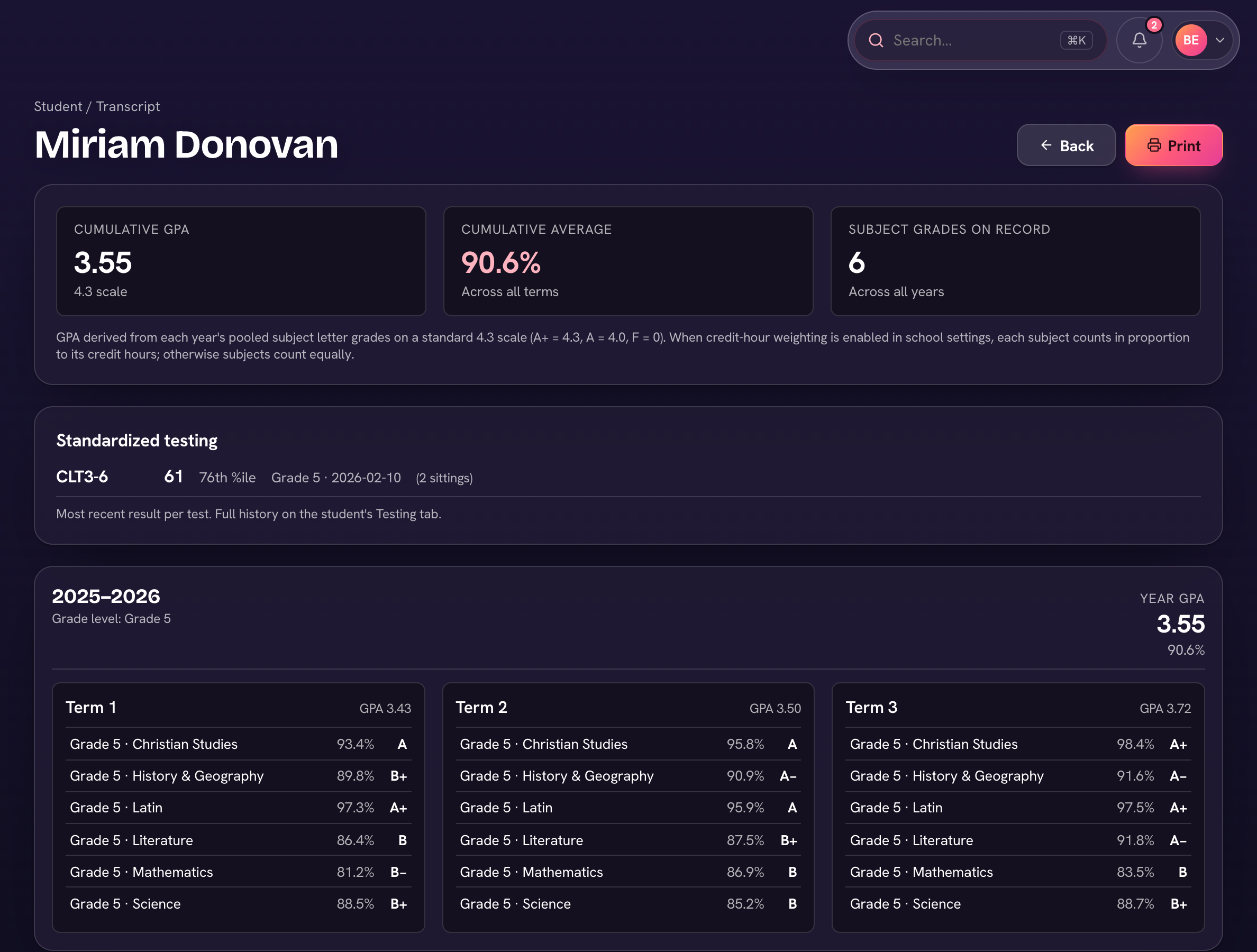Viewport: 1257px width, 952px height.
Task: Click the notification count badge showing 2
Action: pyautogui.click(x=1154, y=25)
